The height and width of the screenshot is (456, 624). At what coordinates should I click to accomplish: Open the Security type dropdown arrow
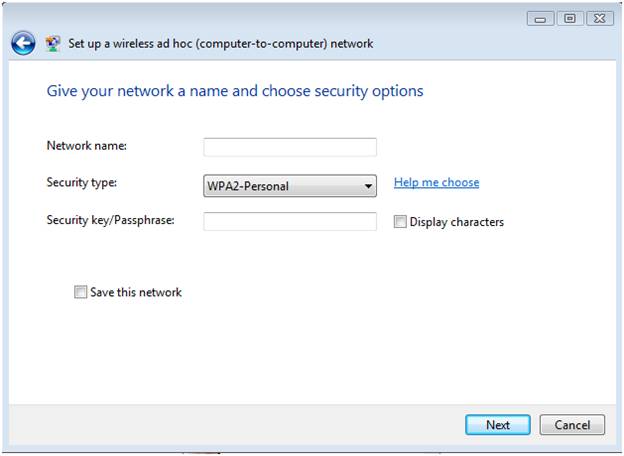(x=368, y=186)
